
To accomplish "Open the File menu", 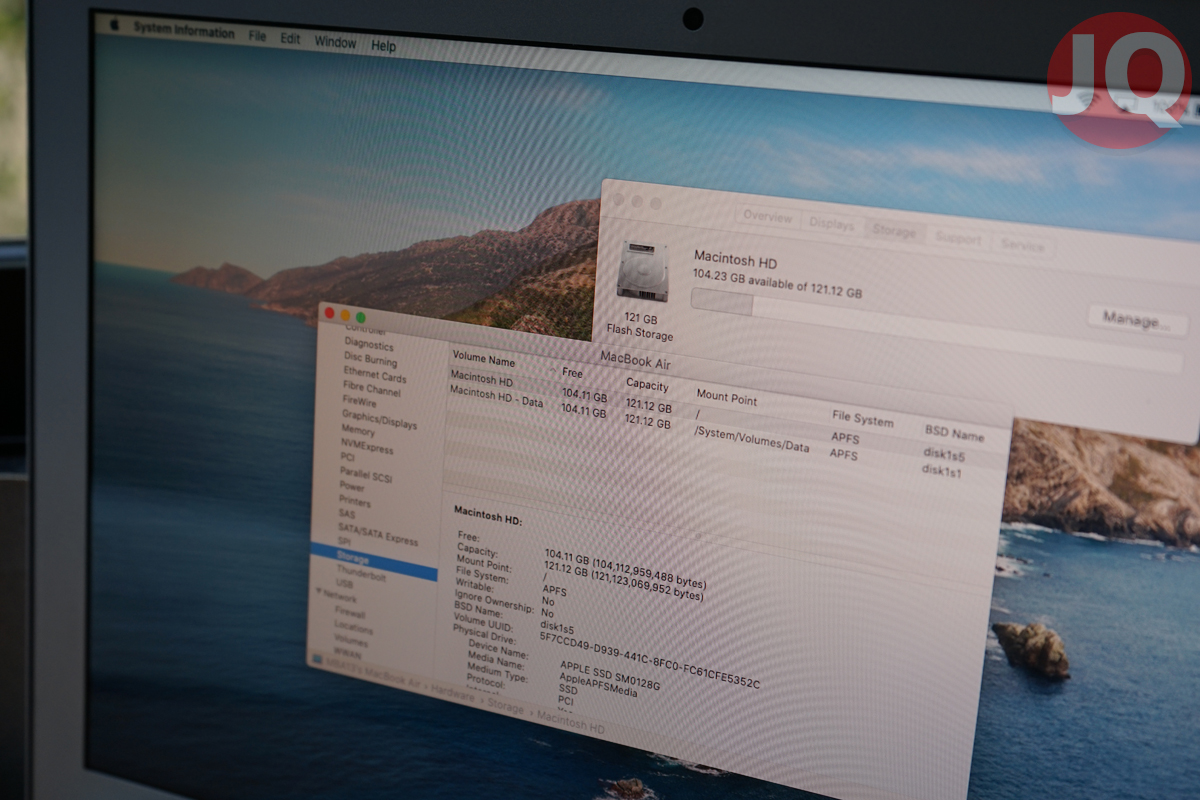I will pos(257,36).
